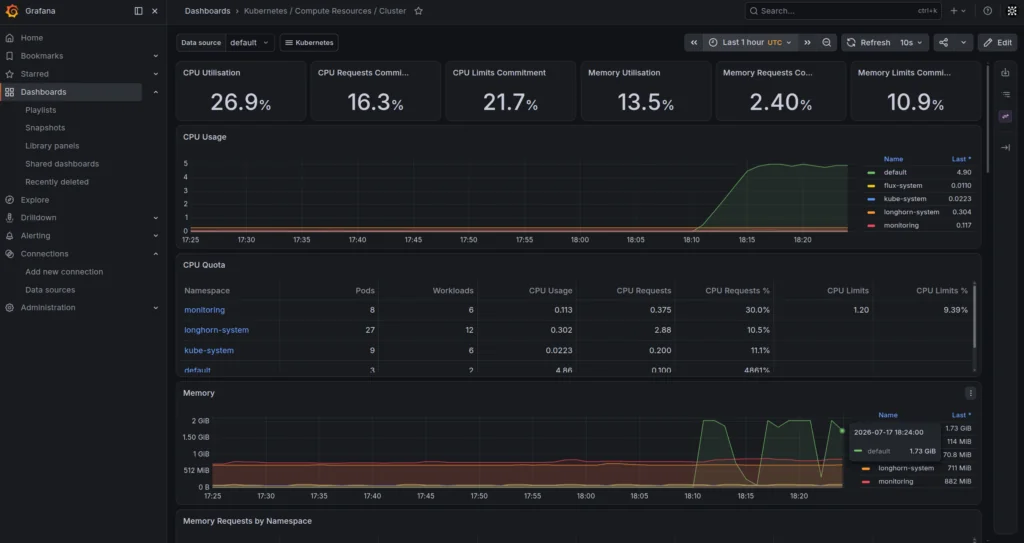Toggle longhorn-system series in Memory legend
Screen dimensions: 1024x543
pos(906,468)
